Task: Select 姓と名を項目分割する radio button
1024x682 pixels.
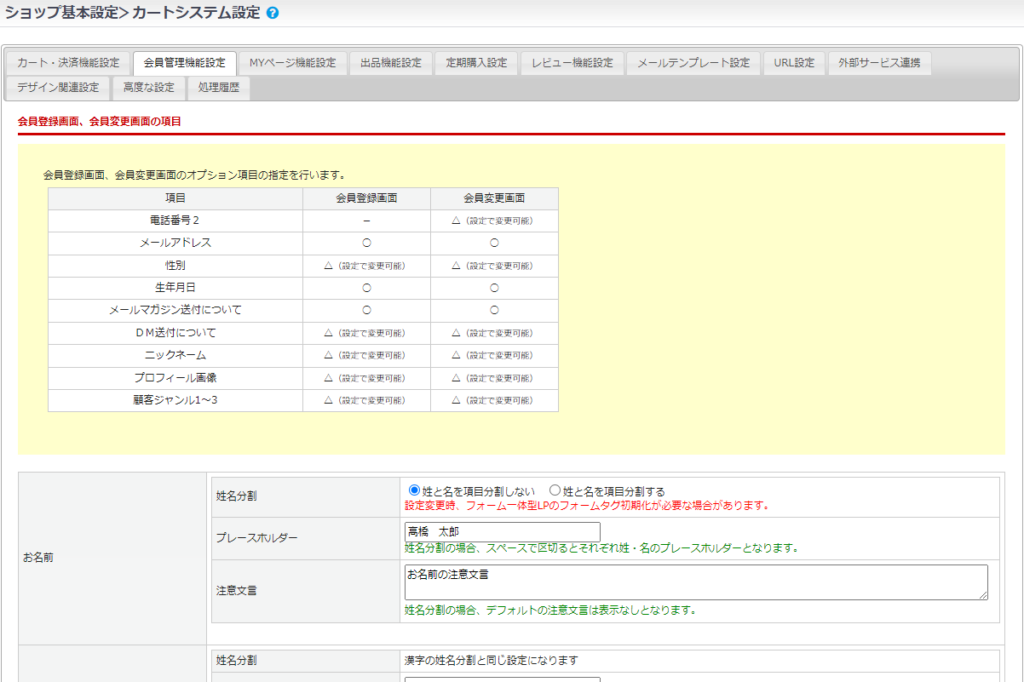Action: pyautogui.click(x=555, y=491)
